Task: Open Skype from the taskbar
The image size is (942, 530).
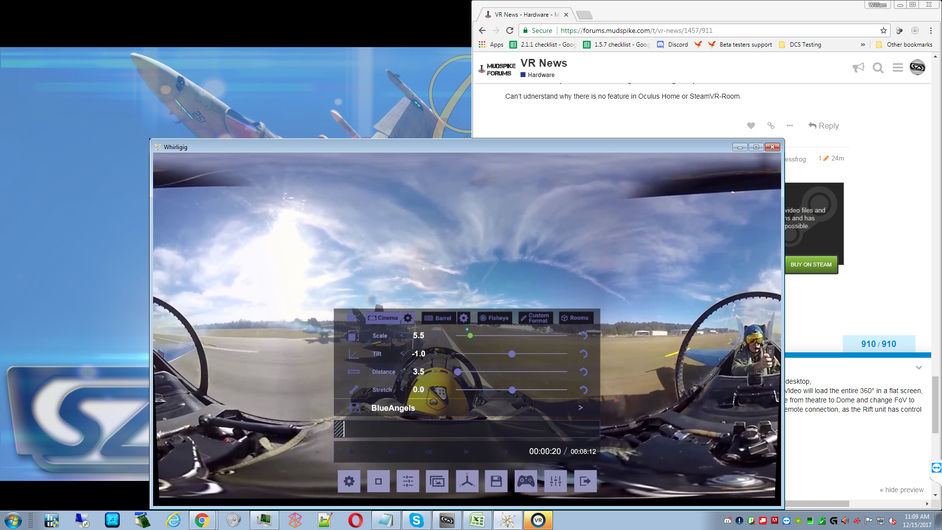Action: pos(416,520)
